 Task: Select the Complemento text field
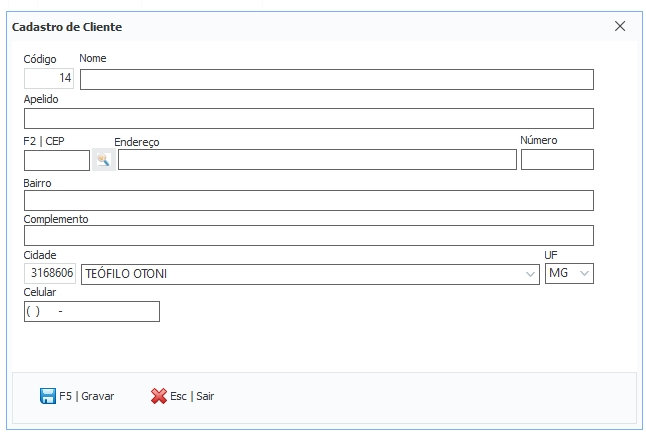tap(308, 236)
